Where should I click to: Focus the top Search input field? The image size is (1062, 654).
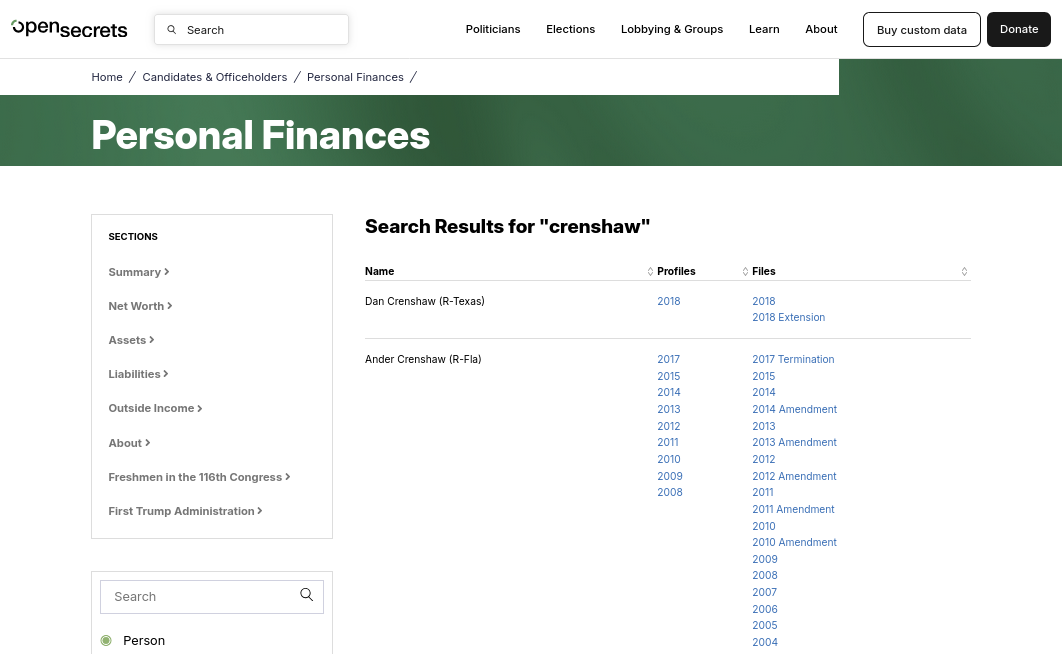click(x=251, y=30)
